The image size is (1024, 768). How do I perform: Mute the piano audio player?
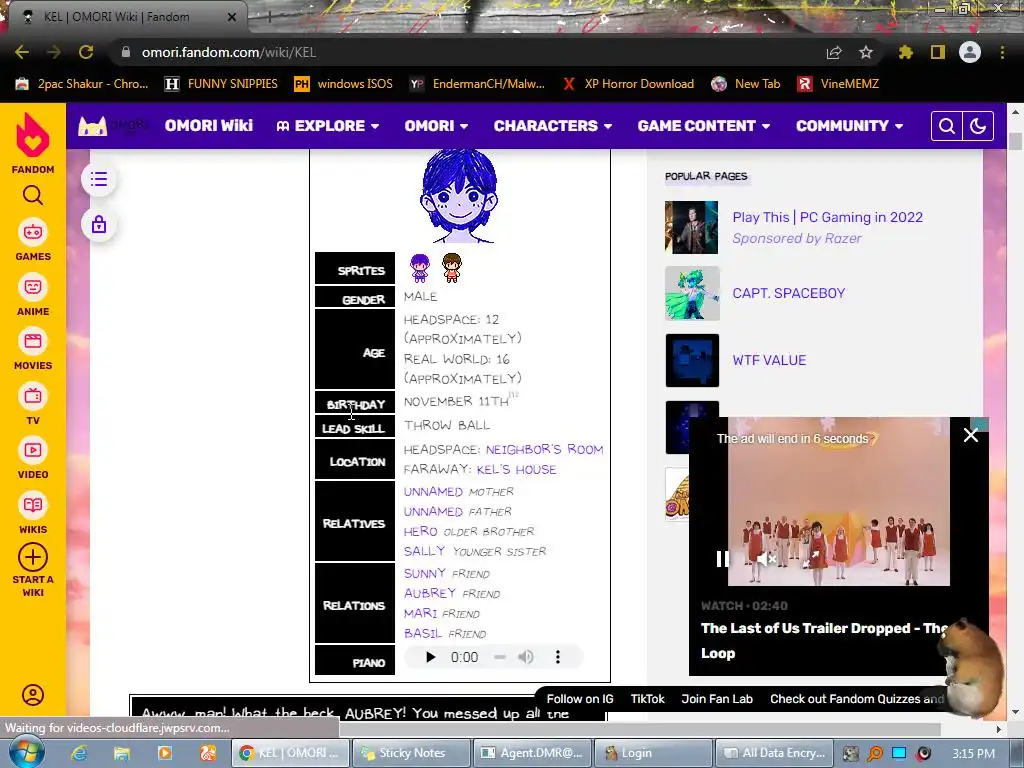click(x=526, y=657)
